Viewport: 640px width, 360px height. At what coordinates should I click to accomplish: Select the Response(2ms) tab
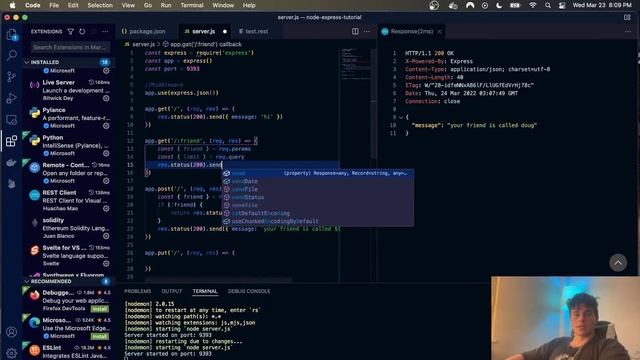pyautogui.click(x=411, y=31)
